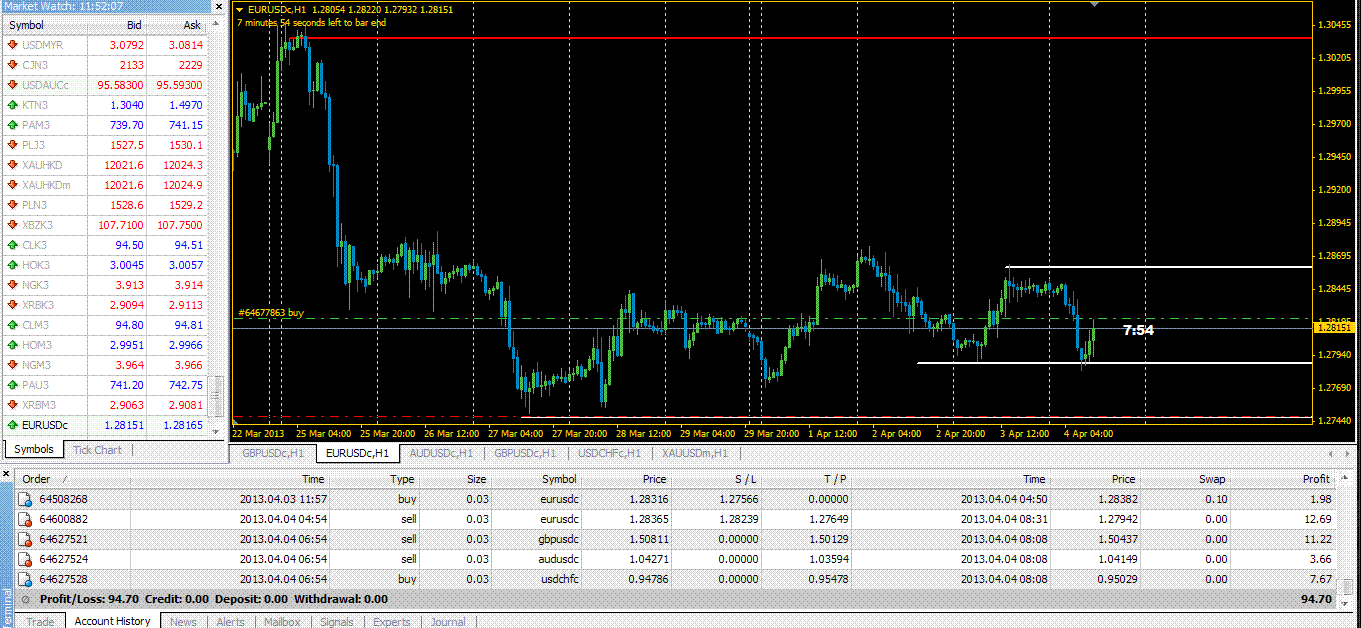Screen dimensions: 1361x628
Task: Open the AUDUSDc,H1 chart tab
Action: 441,453
